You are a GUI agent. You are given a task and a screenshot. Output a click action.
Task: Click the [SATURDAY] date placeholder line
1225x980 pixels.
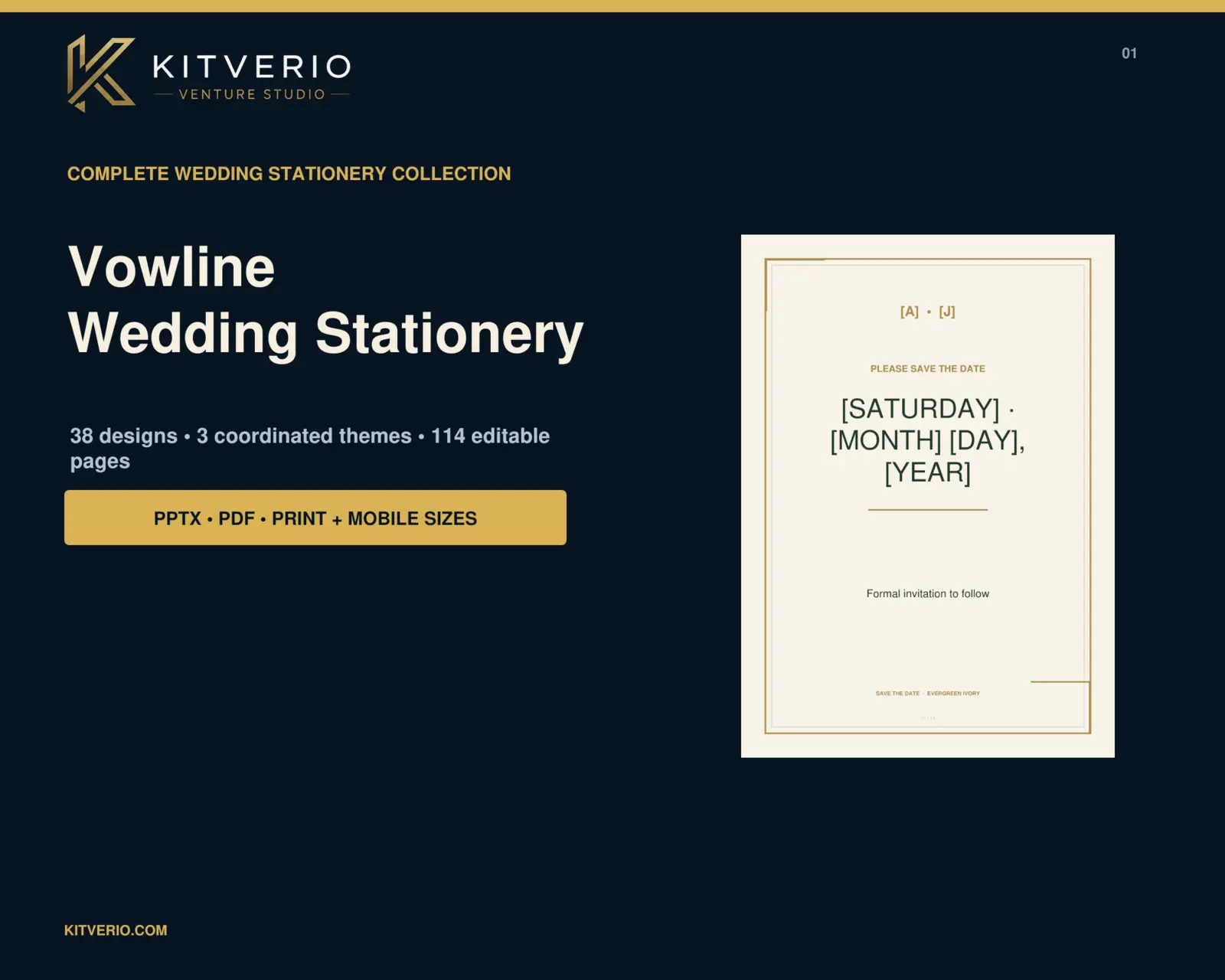point(928,409)
